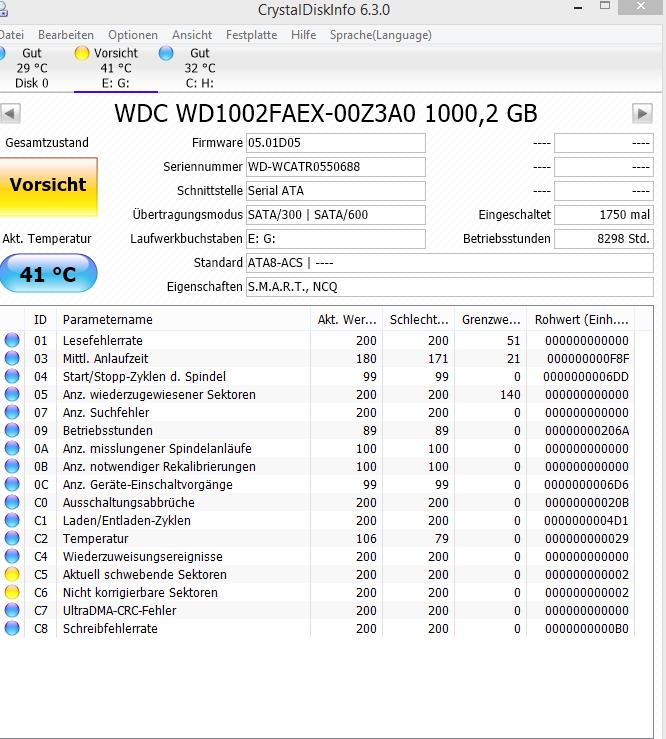The image size is (666, 739).
Task: Click worst value 171 for Mittl. Anlaufzeit
Action: pos(438,359)
